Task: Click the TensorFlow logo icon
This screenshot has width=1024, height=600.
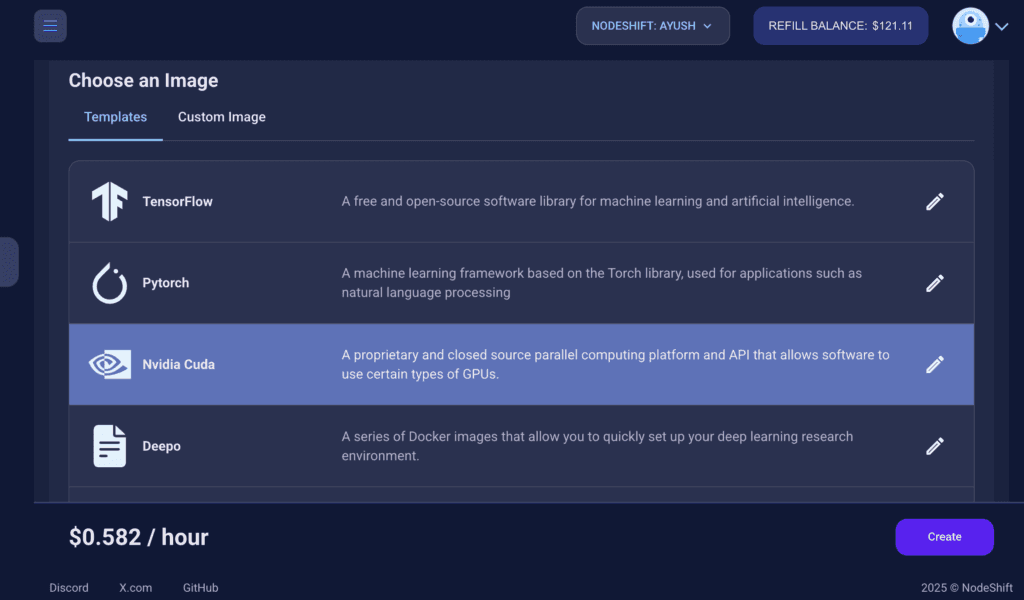Action: click(x=110, y=202)
